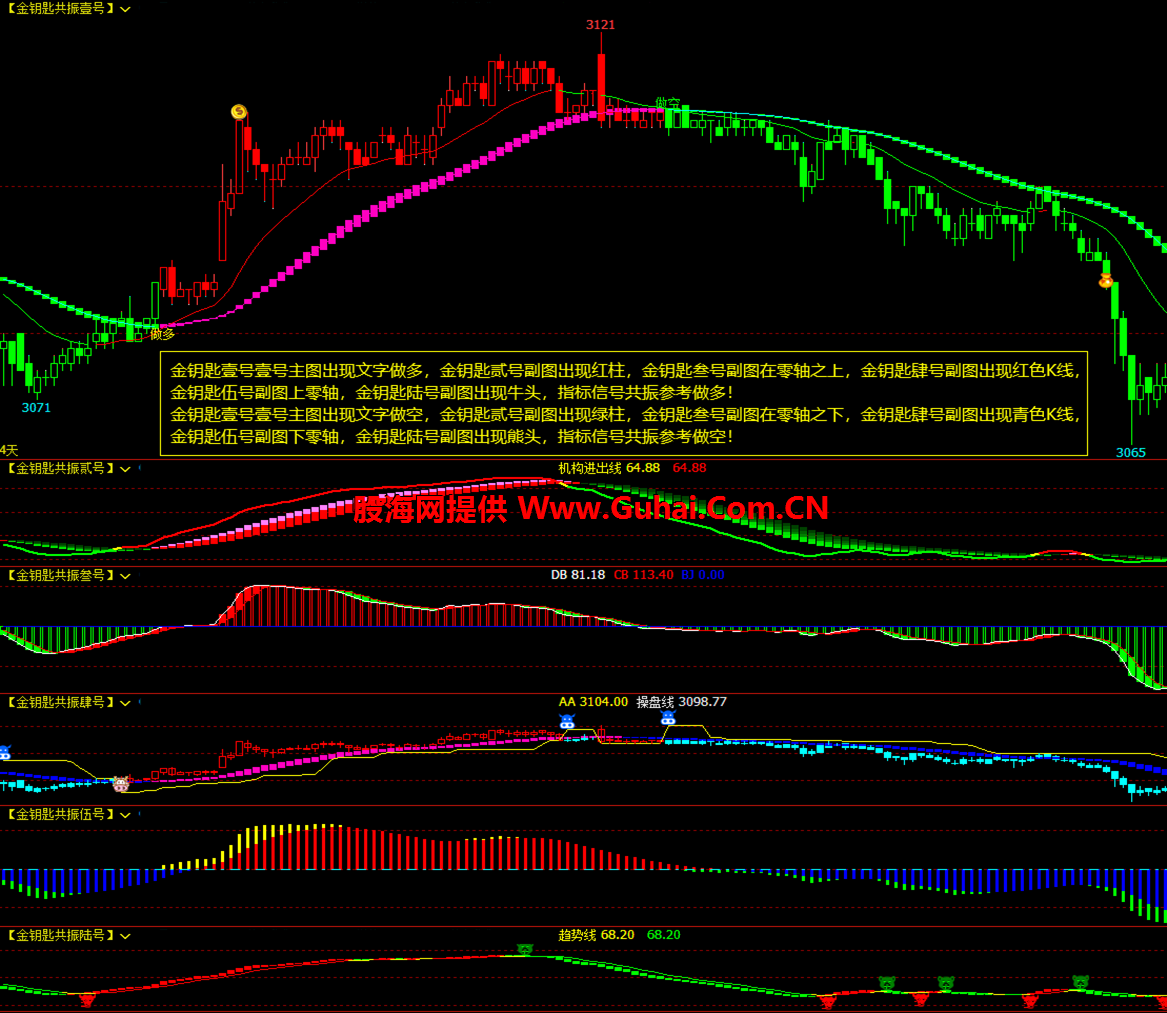The width and height of the screenshot is (1167, 1013).
Task: Open the 金钥匙共振陆号 indicator dropdown arrow
Action: (x=125, y=936)
